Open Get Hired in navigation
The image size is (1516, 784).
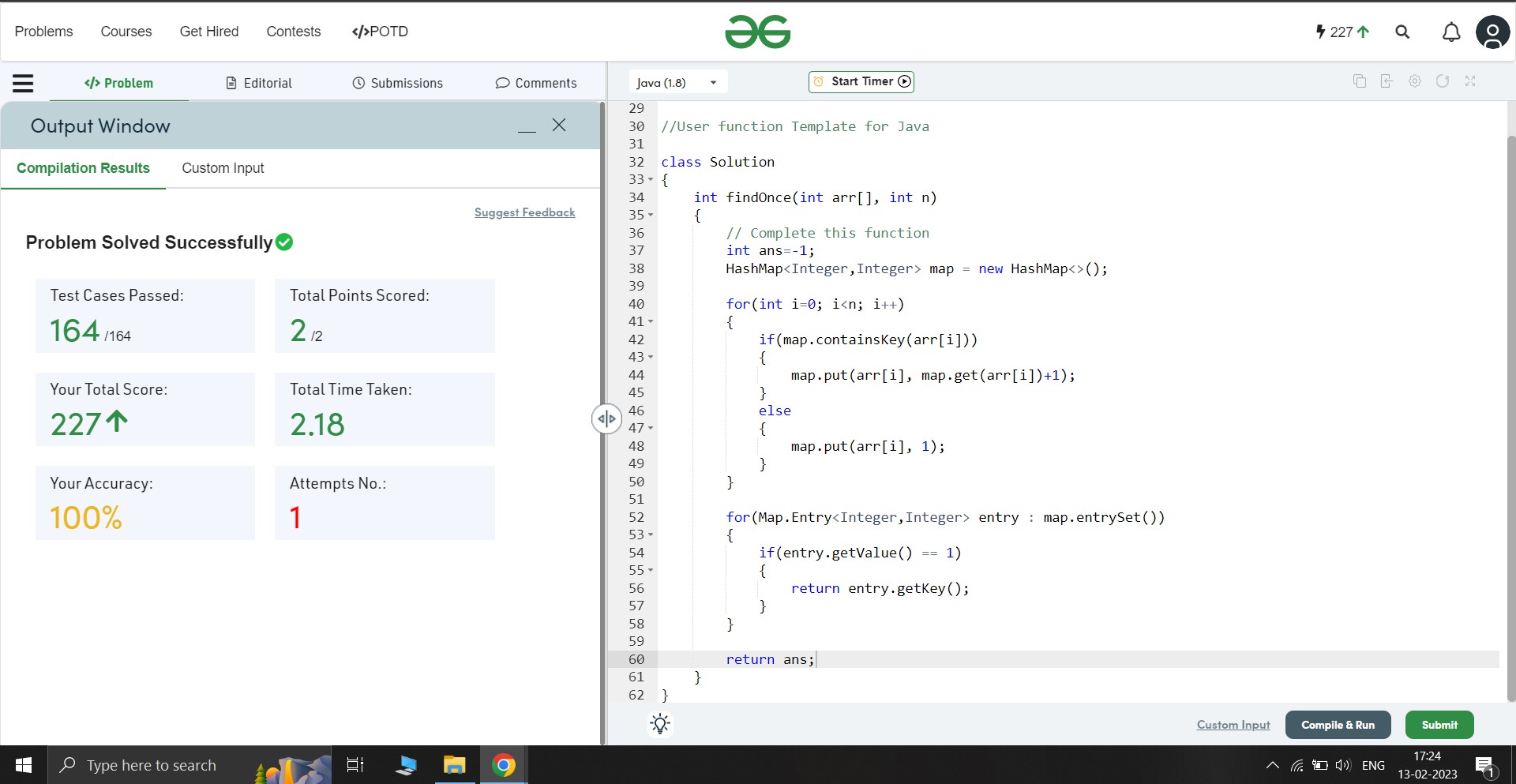pos(209,32)
